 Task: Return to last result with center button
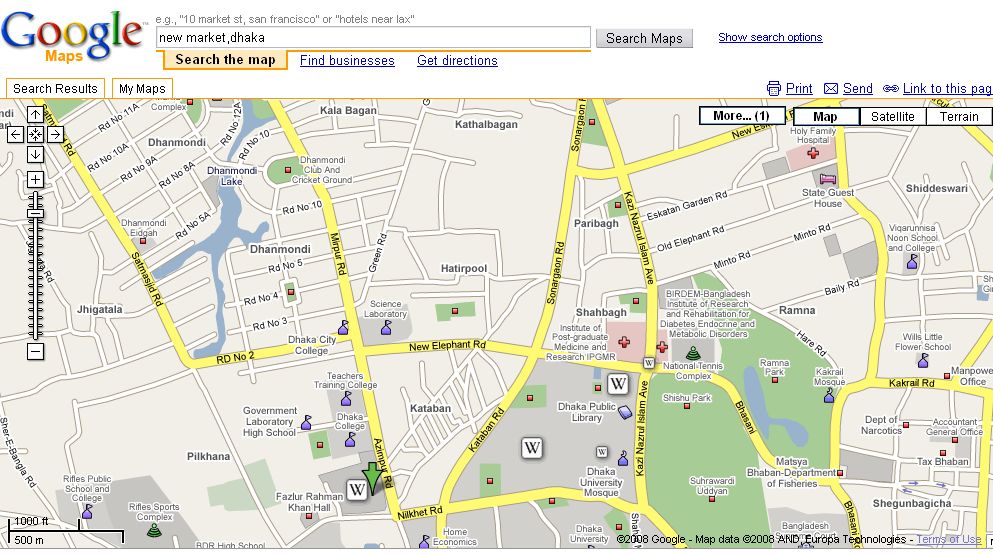coord(35,134)
